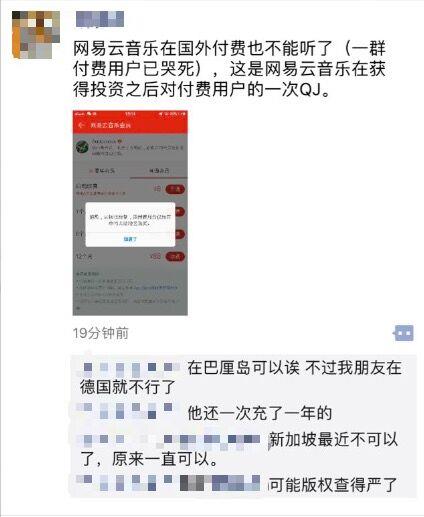Screen dimensions: 424x517
Task: Tap the round green avatar inside embedded screenshot
Action: coord(82,147)
